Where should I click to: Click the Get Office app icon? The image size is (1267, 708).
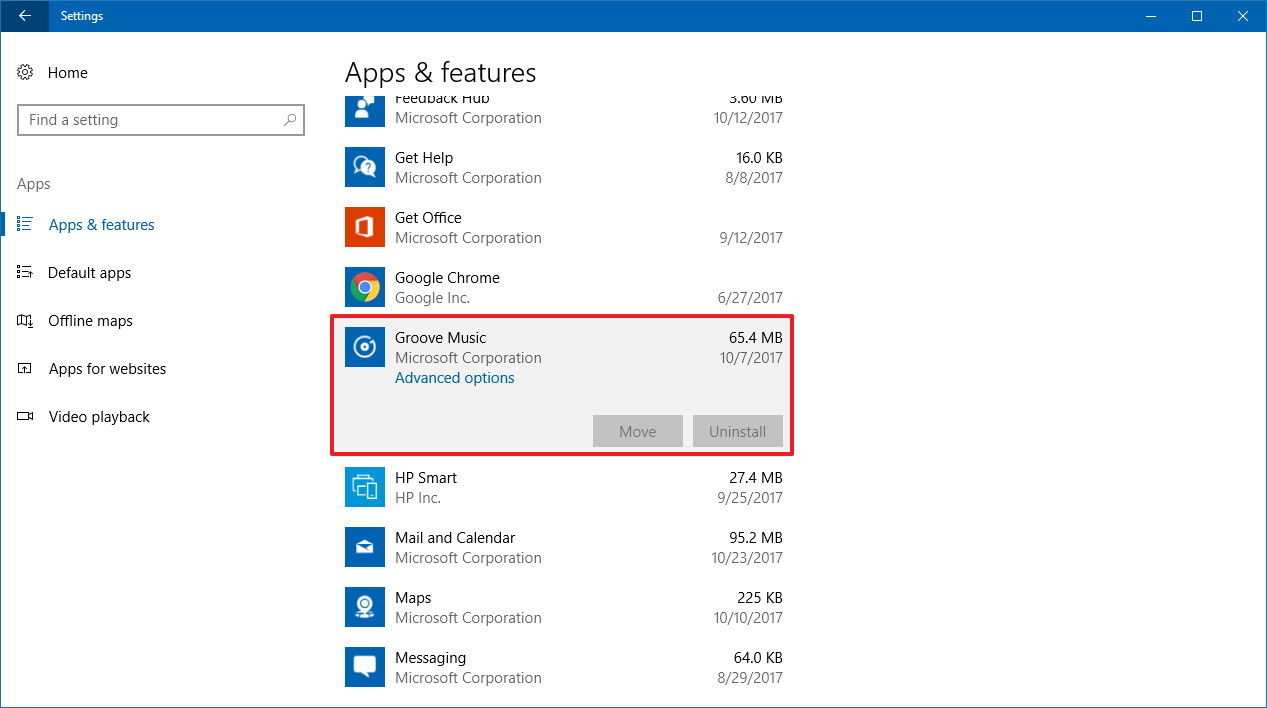(x=365, y=227)
